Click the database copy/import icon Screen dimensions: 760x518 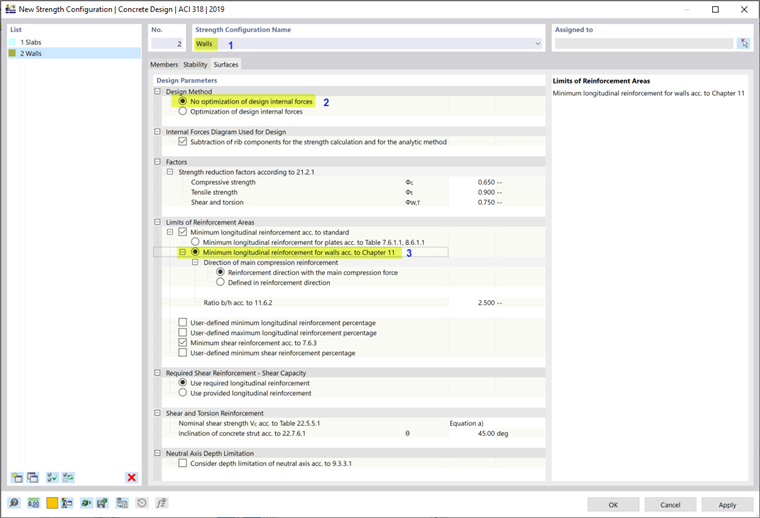click(x=122, y=503)
